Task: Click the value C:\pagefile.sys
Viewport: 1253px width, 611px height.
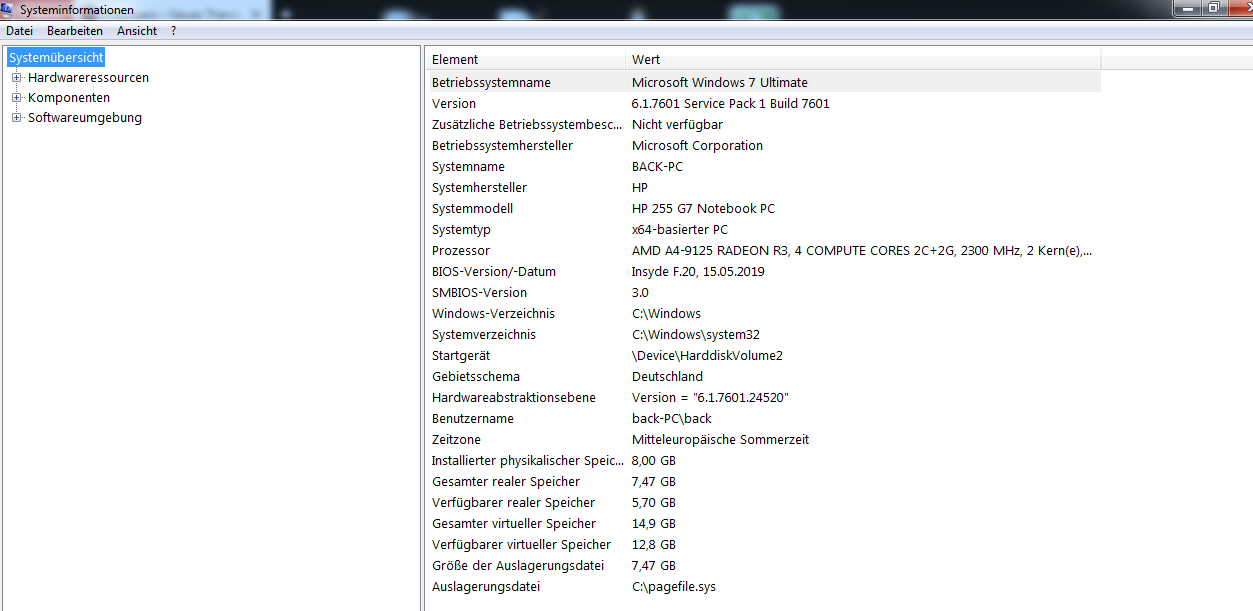Action: [x=674, y=586]
